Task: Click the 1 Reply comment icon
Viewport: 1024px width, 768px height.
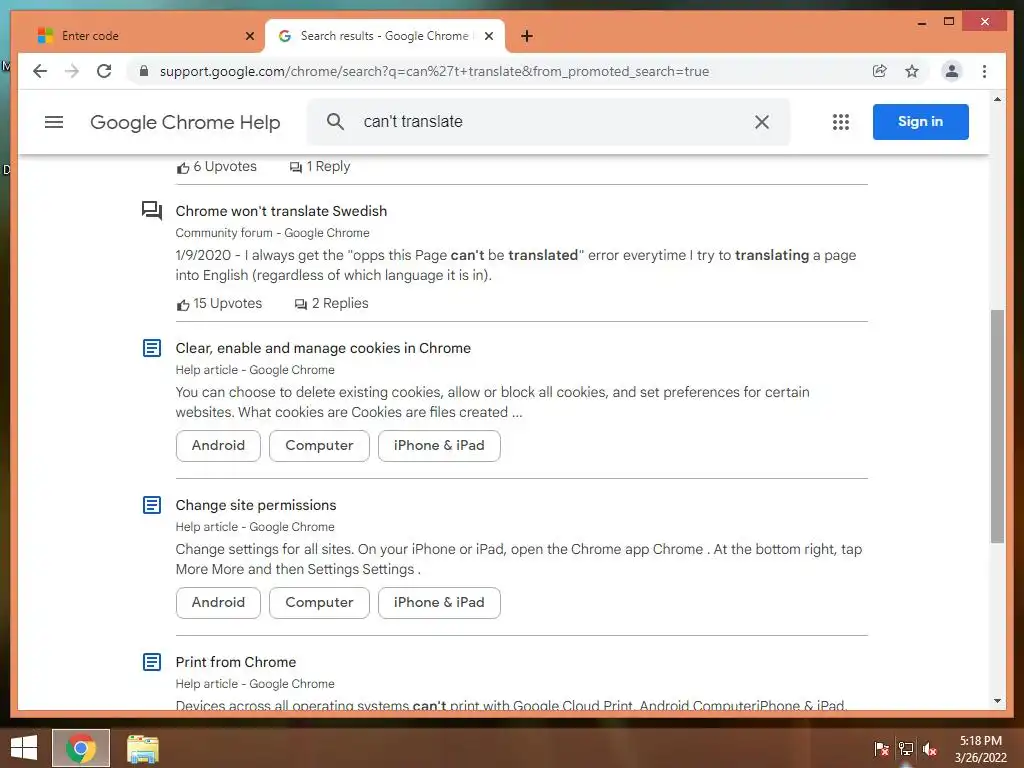Action: [x=296, y=168]
